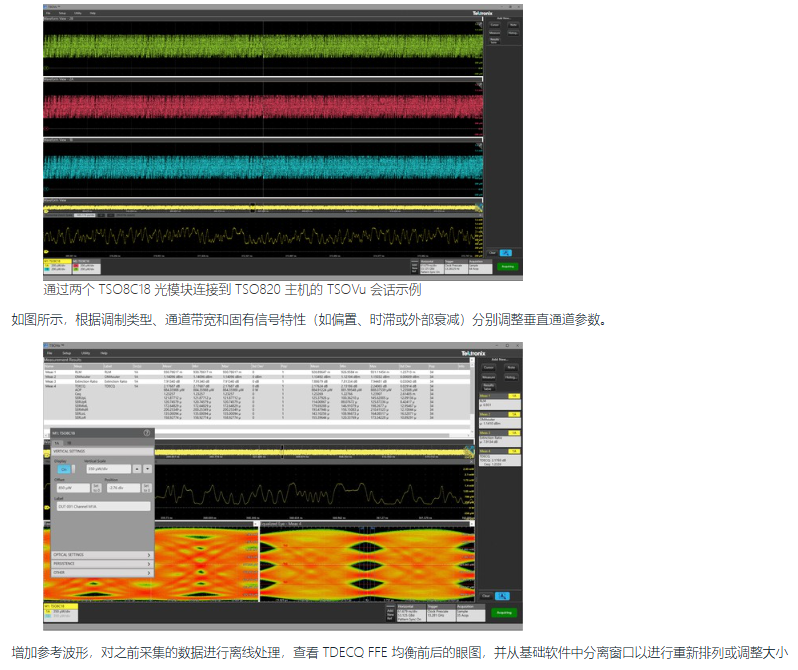Click the results table vertical scrollbar
This screenshot has height=670, width=798.
[x=472, y=397]
